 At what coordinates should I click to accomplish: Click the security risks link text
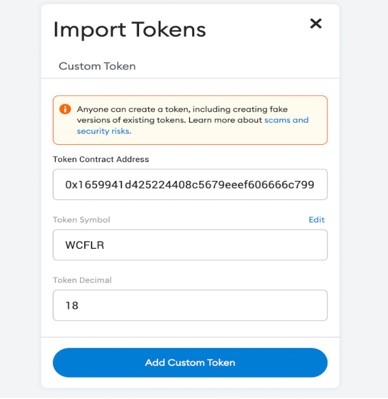(x=104, y=131)
